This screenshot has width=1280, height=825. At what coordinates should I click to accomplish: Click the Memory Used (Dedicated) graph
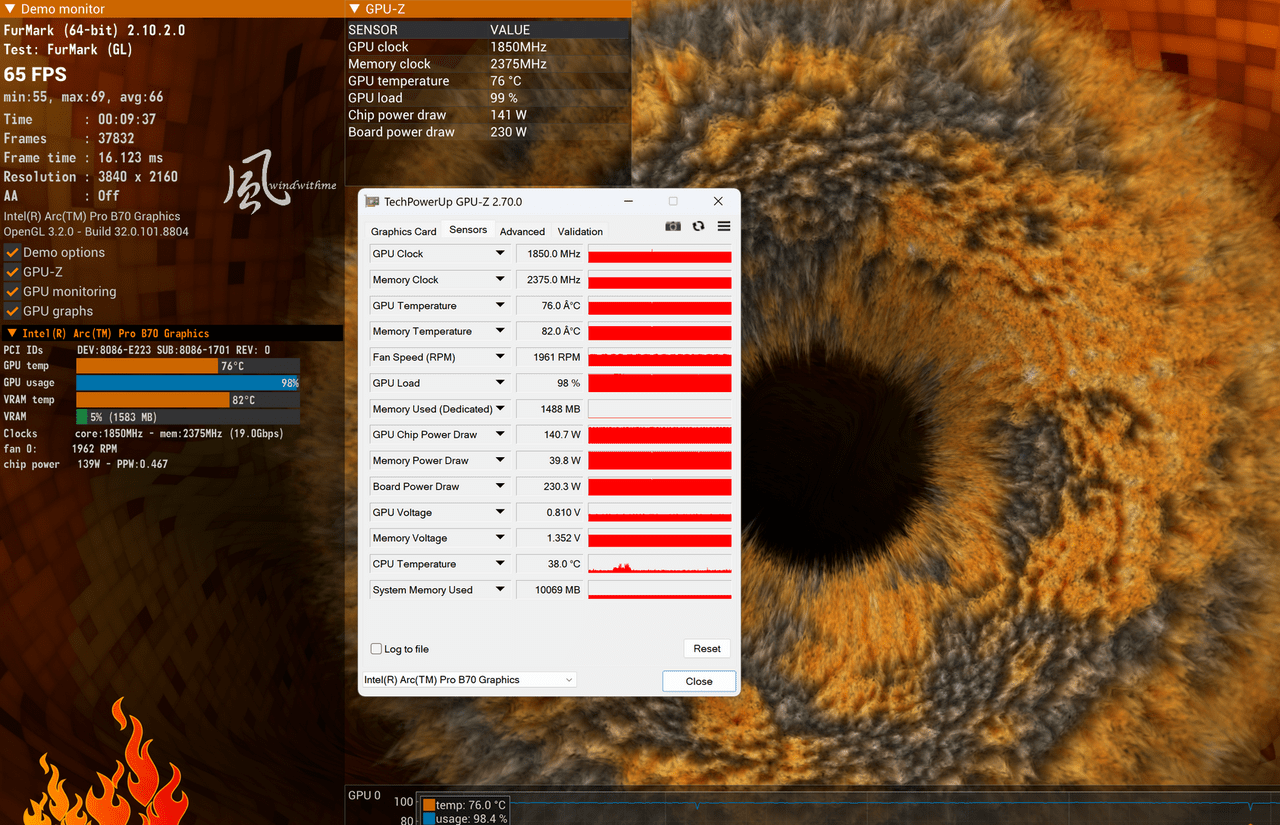point(660,409)
